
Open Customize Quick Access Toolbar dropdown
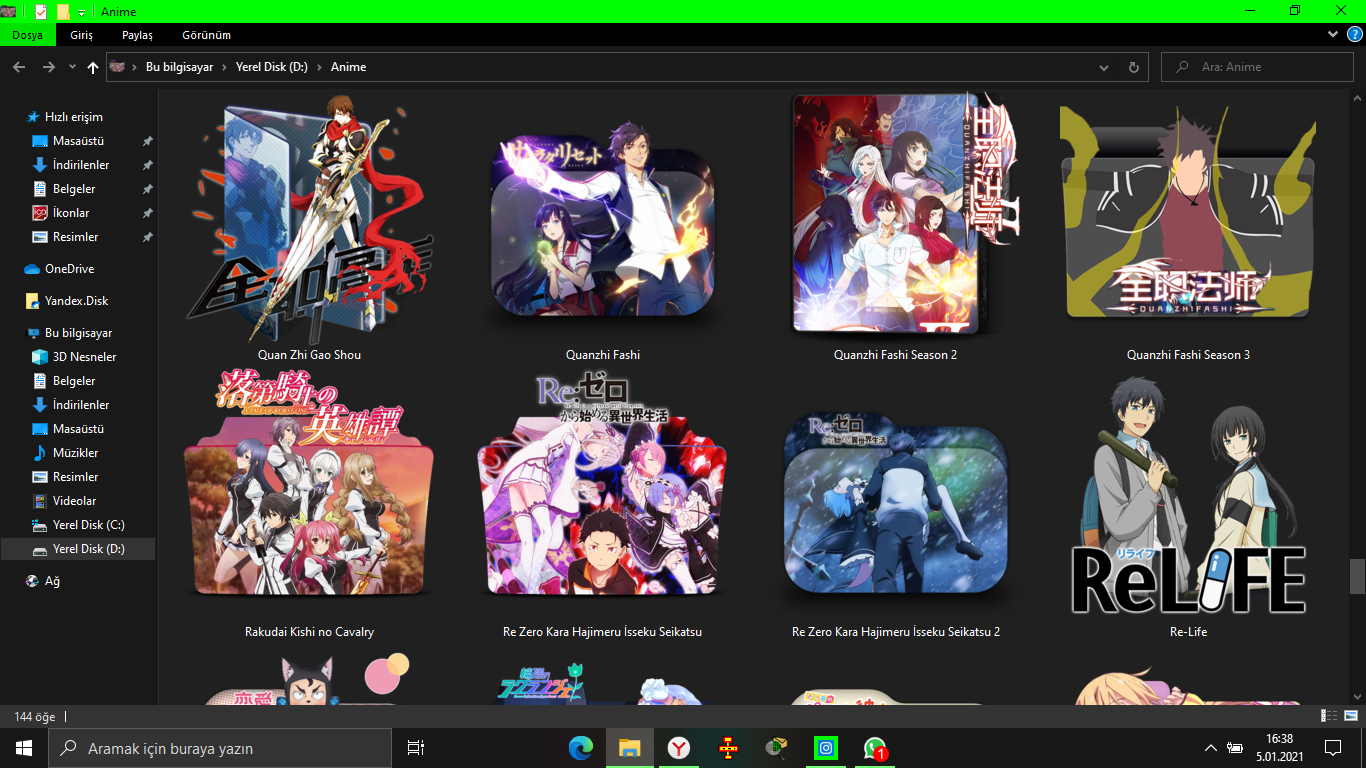(81, 12)
